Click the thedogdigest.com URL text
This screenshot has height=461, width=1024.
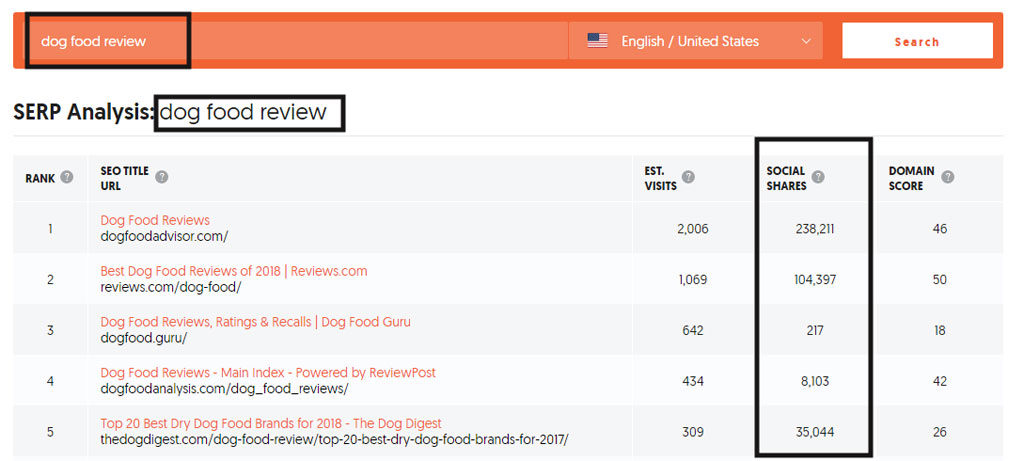334,440
